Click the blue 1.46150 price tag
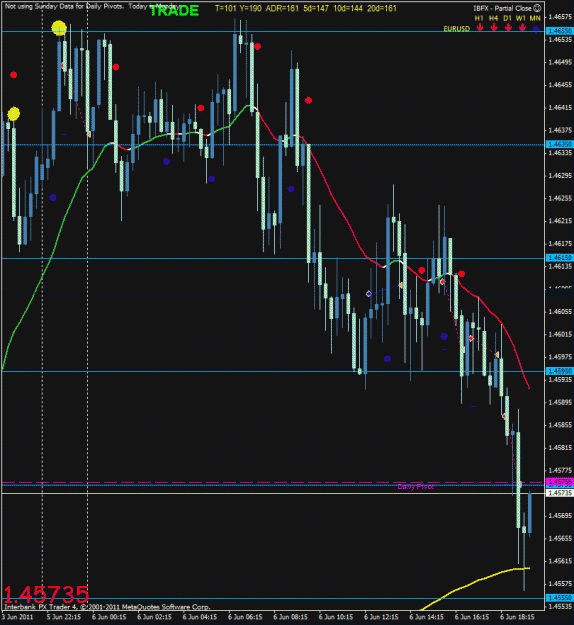 click(560, 258)
